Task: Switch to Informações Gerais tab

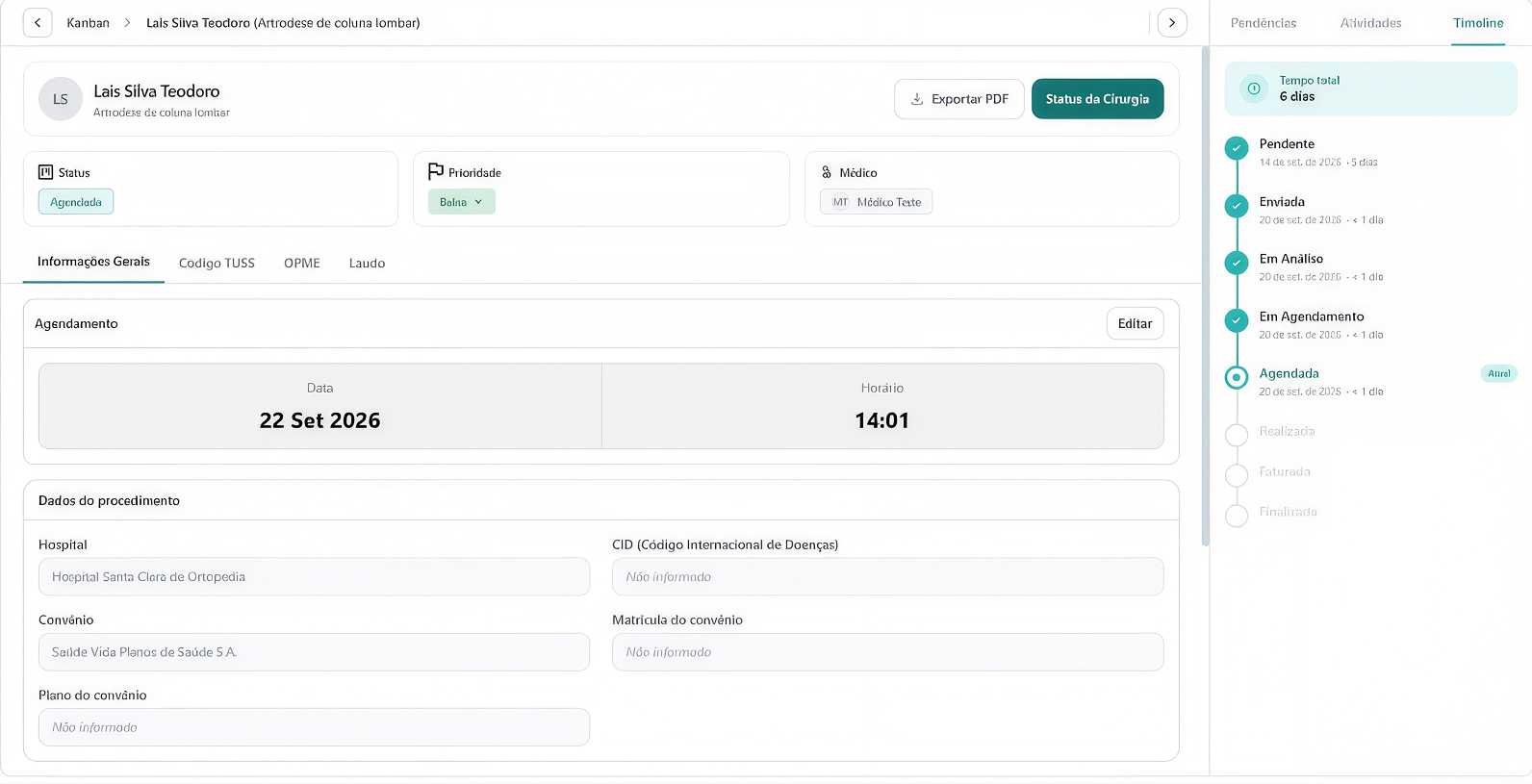Action: 93,262
